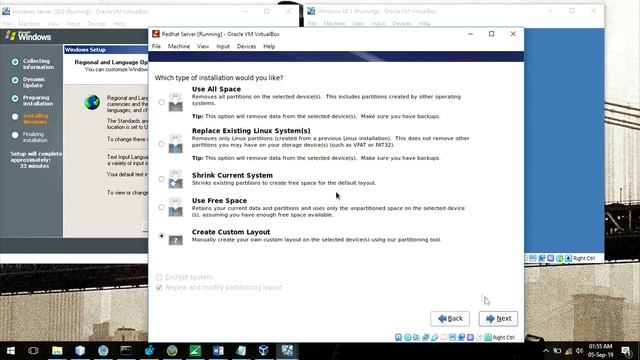Click audio indicator in Redhat status bar
Image resolution: width=640 pixels, height=360 pixels.
[416, 337]
